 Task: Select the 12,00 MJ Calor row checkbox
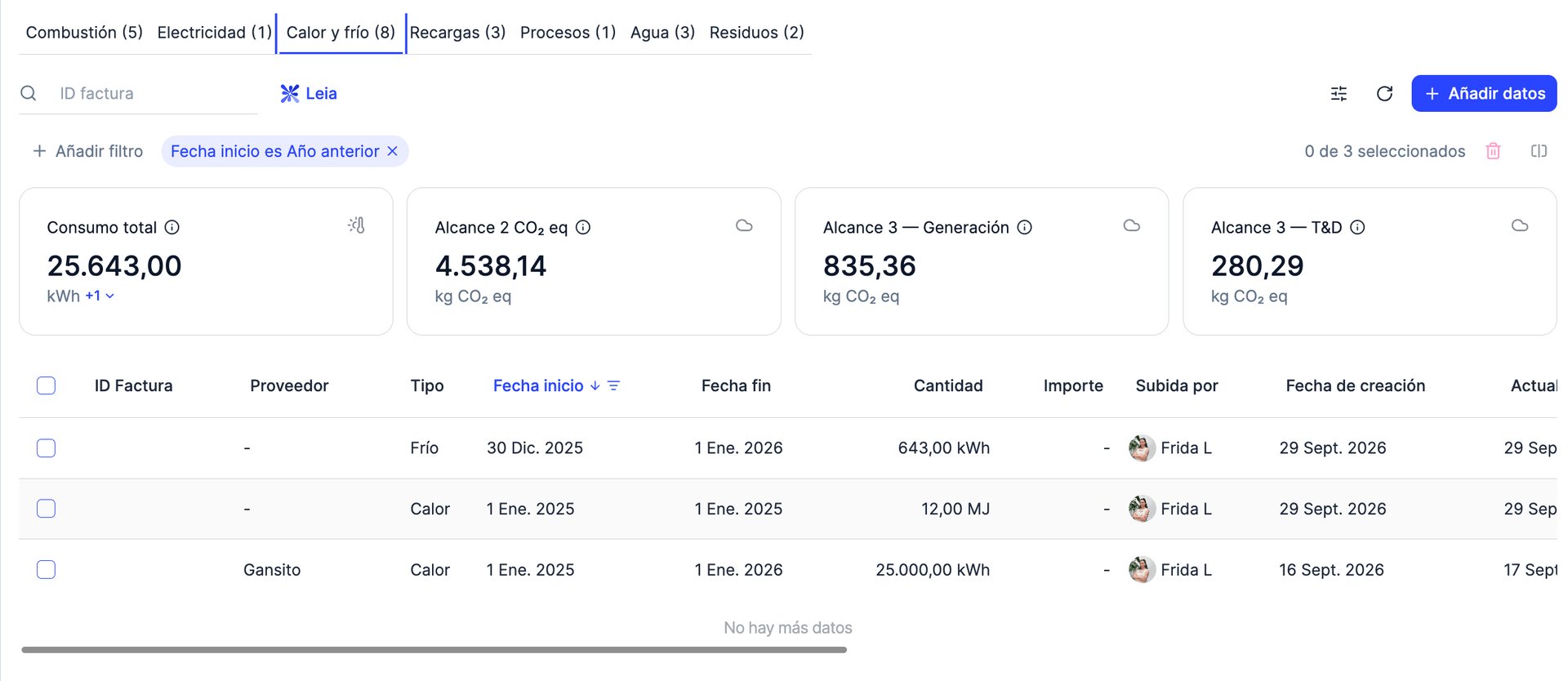click(x=46, y=509)
